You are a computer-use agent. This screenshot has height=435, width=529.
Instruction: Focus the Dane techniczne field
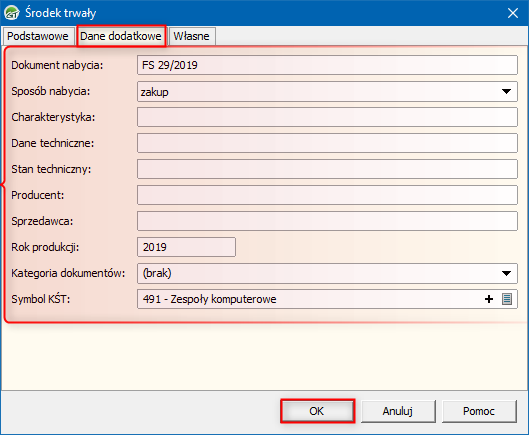coord(327,143)
